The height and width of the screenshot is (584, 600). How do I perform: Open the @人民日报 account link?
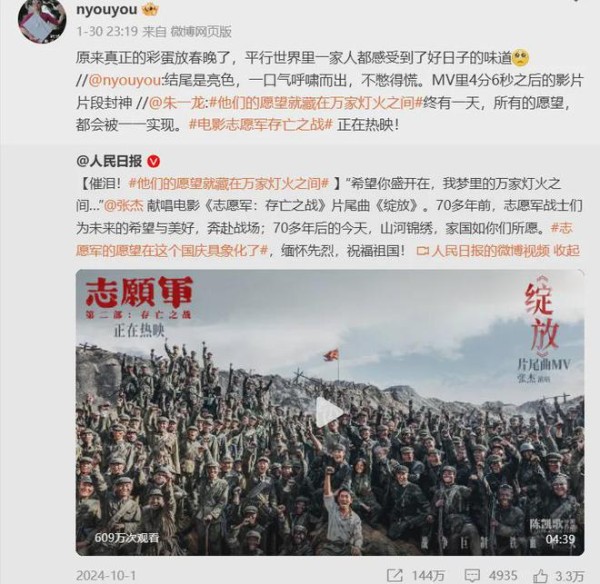click(x=109, y=161)
